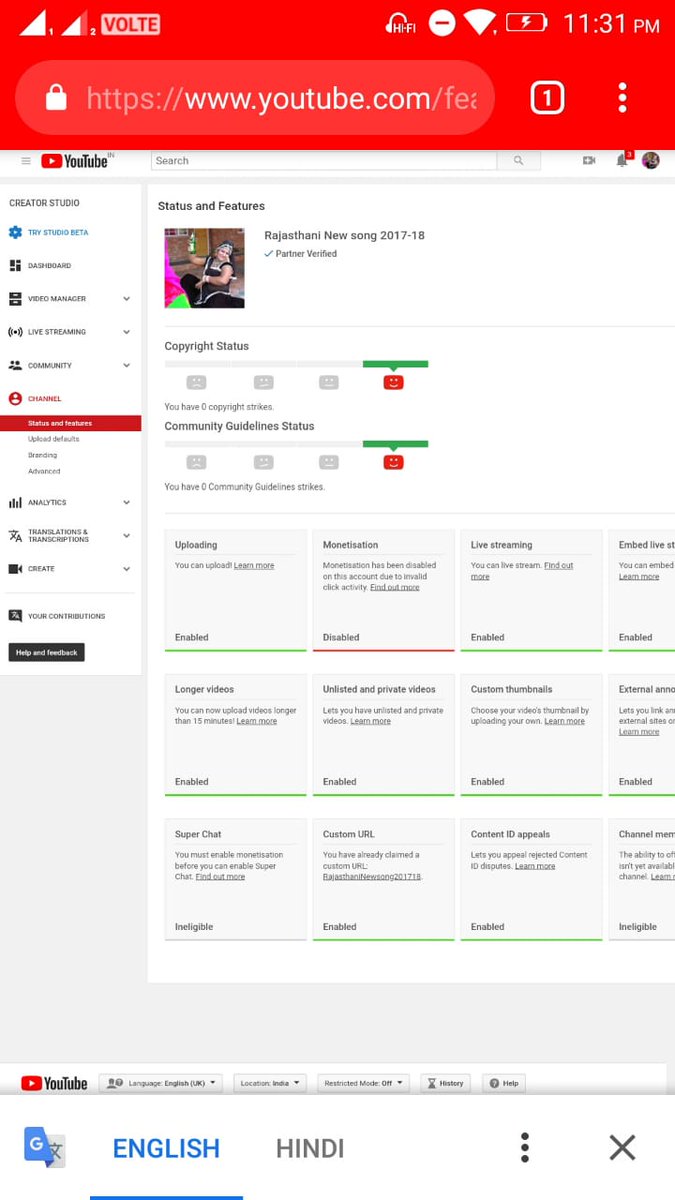Viewport: 675px width, 1200px height.
Task: Click the Help and feedback button
Action: pos(46,653)
